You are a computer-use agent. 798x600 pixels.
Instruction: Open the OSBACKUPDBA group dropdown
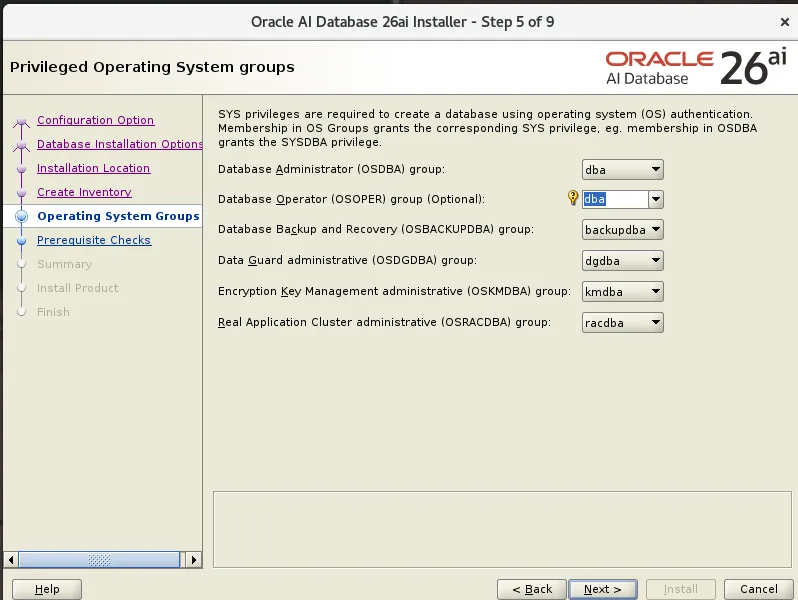[x=622, y=230]
